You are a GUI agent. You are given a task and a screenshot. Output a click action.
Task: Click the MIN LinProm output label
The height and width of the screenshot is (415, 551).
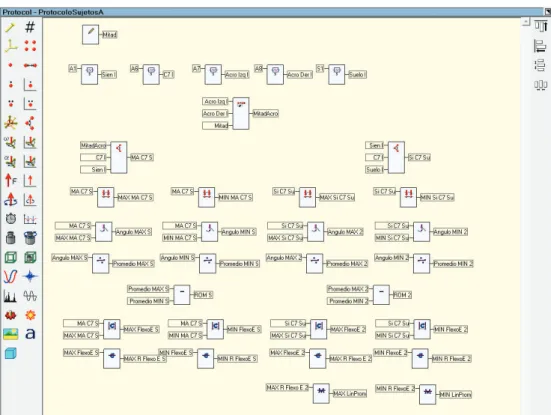(455, 395)
